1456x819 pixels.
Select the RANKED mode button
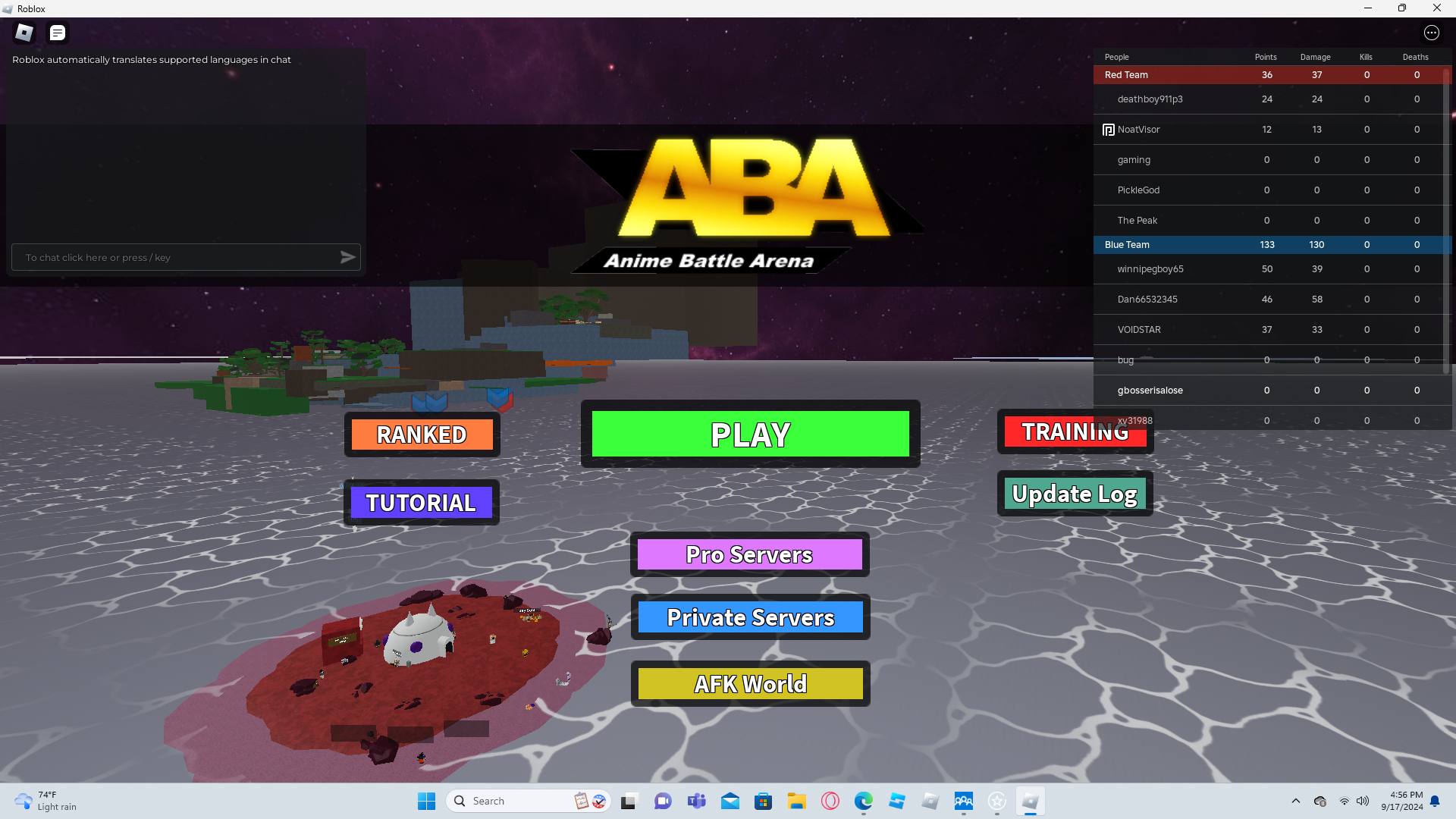pos(422,435)
